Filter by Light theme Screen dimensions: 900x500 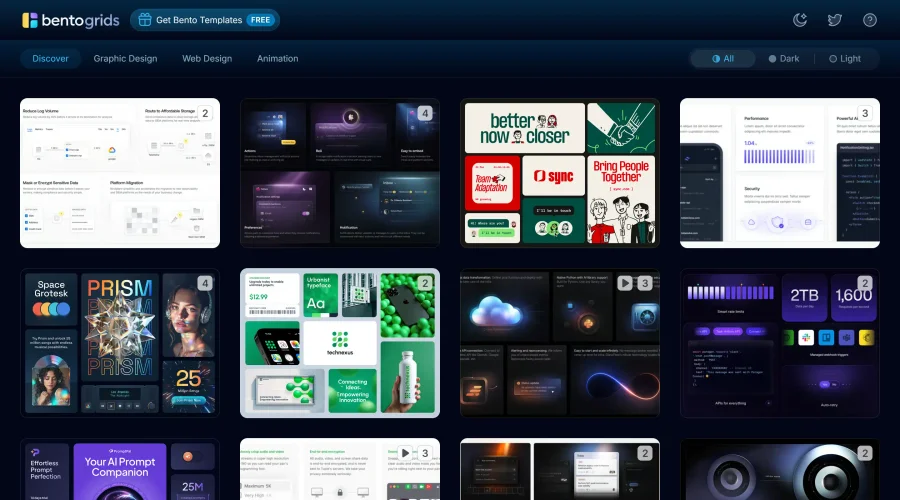[845, 59]
